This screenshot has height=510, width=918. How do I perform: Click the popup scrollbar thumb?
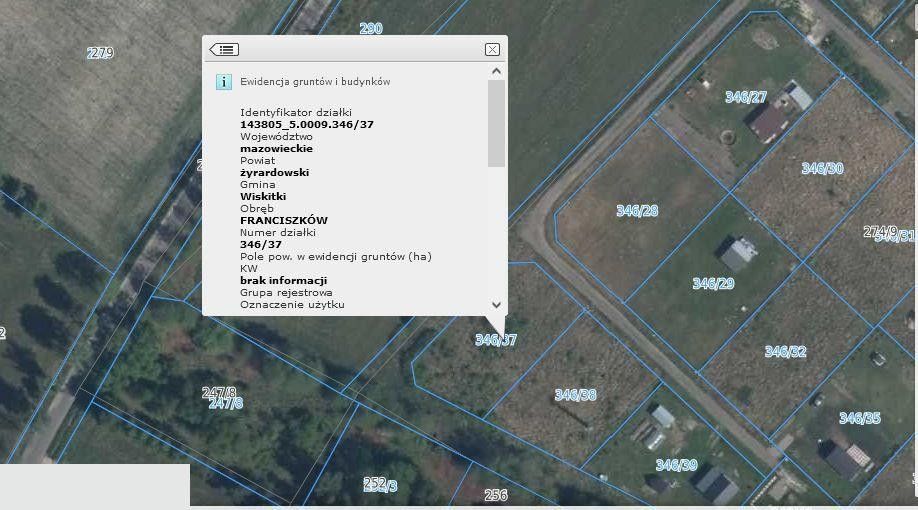click(x=496, y=122)
